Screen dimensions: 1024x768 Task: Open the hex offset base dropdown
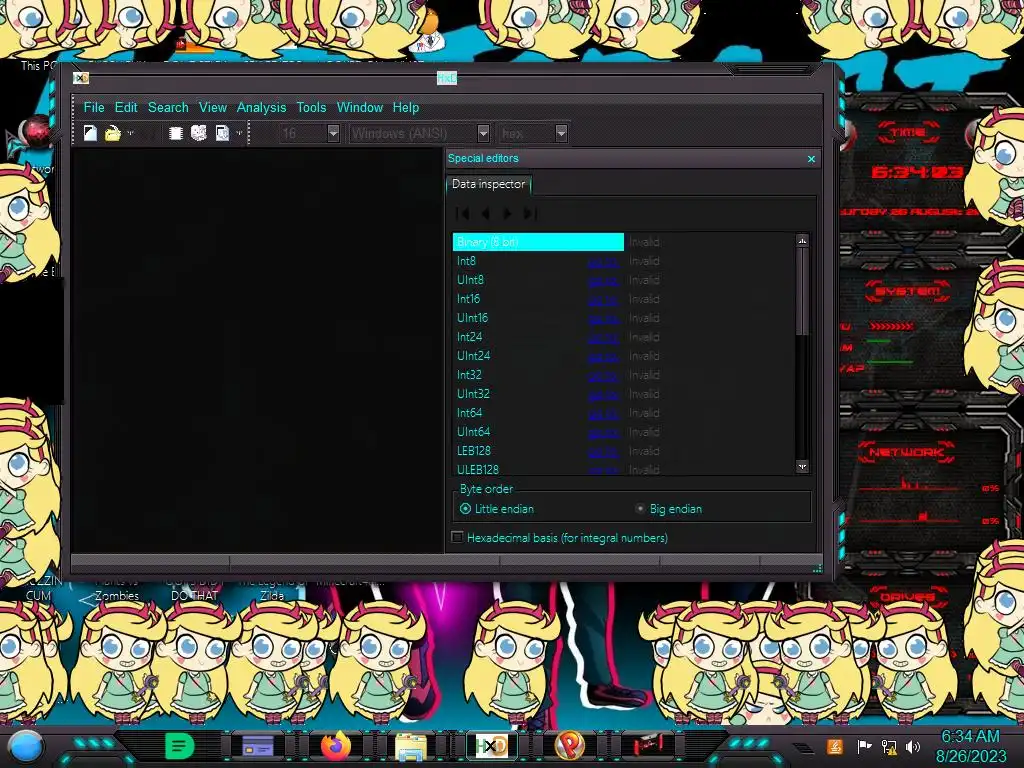[561, 133]
